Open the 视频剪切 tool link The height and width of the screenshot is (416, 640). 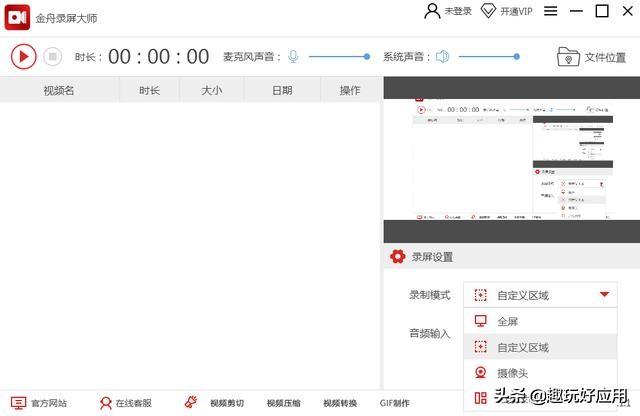point(227,403)
